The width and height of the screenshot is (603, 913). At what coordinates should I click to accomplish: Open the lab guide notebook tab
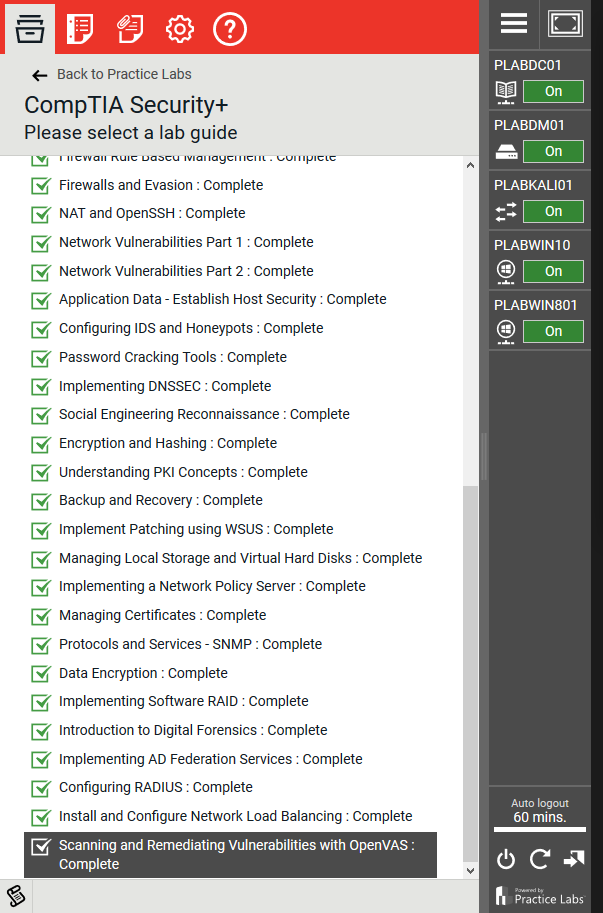[x=80, y=28]
